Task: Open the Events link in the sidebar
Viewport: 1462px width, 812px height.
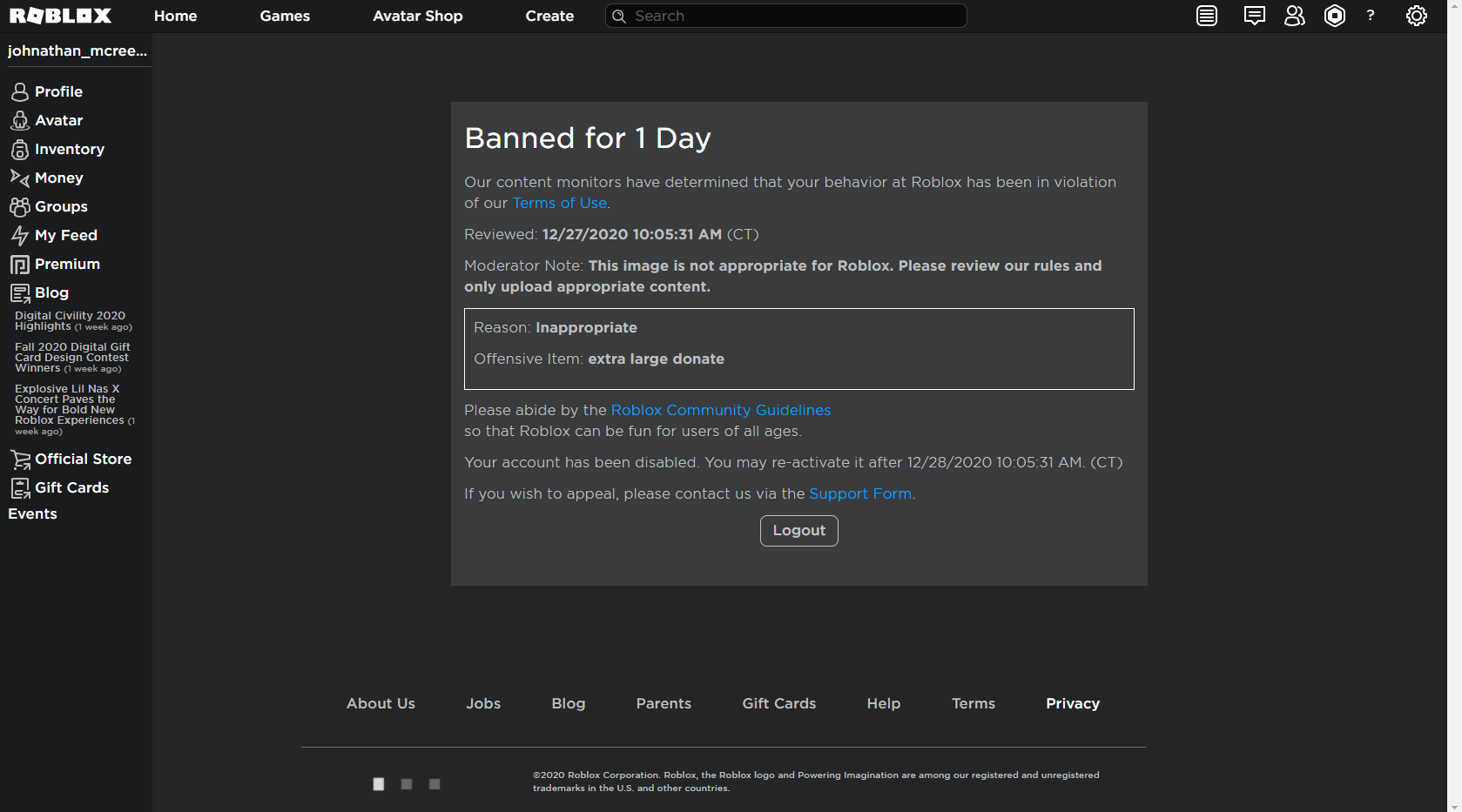Action: [32, 513]
